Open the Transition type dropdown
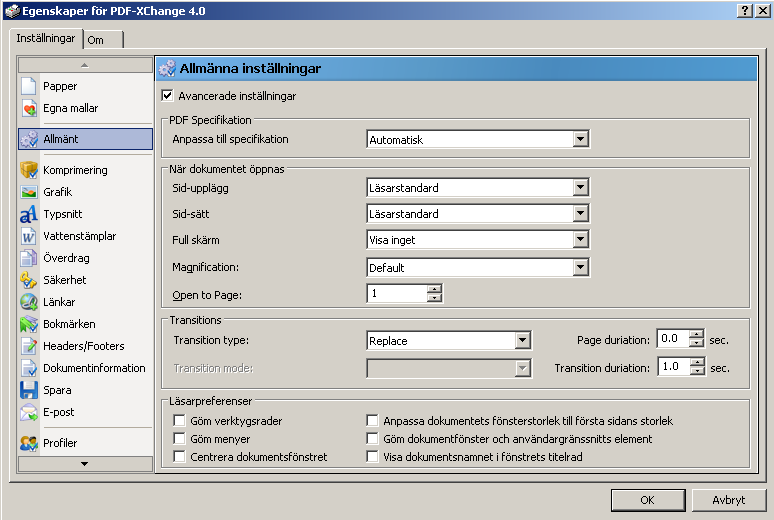Image resolution: width=774 pixels, height=520 pixels. pos(523,340)
